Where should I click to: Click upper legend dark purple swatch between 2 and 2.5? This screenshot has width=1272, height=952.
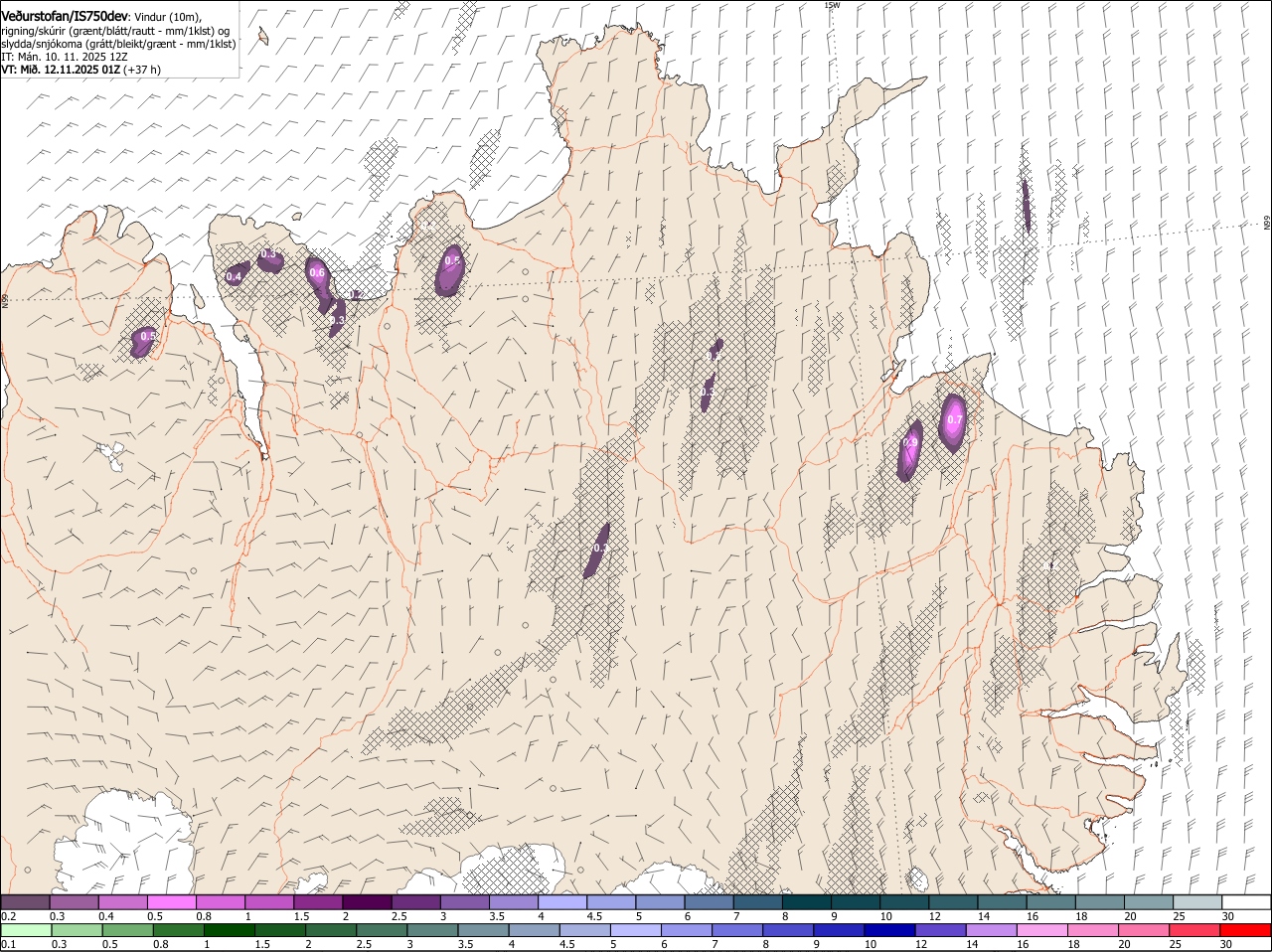(367, 901)
